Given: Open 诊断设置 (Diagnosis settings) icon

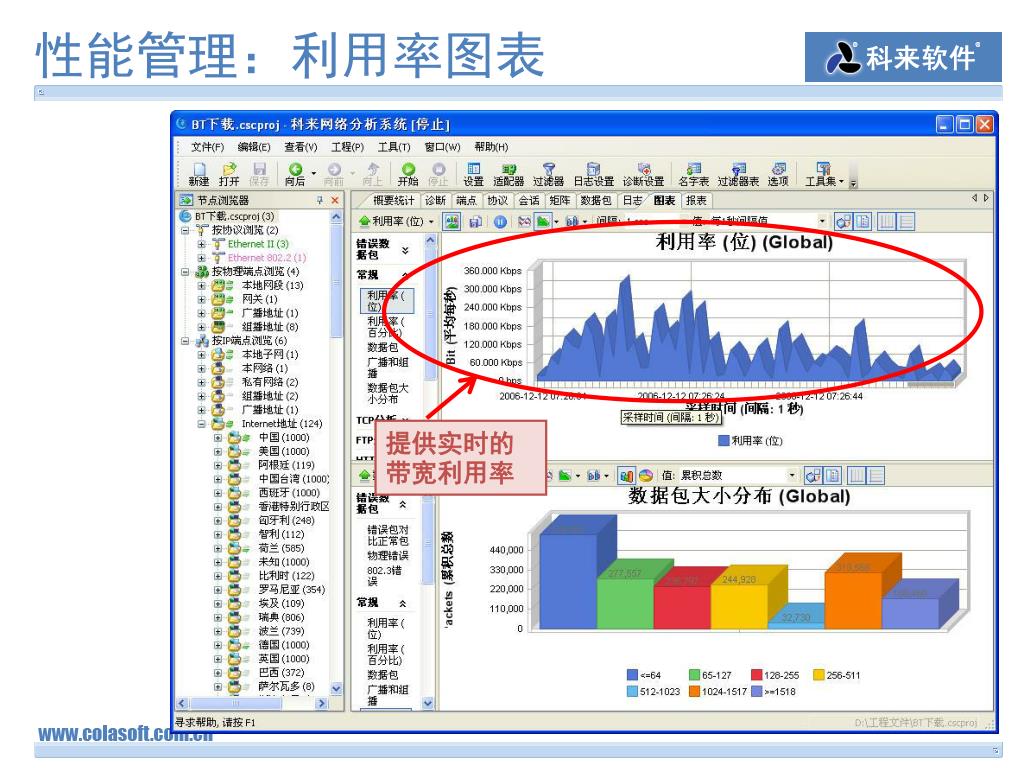Looking at the screenshot, I should [x=643, y=175].
